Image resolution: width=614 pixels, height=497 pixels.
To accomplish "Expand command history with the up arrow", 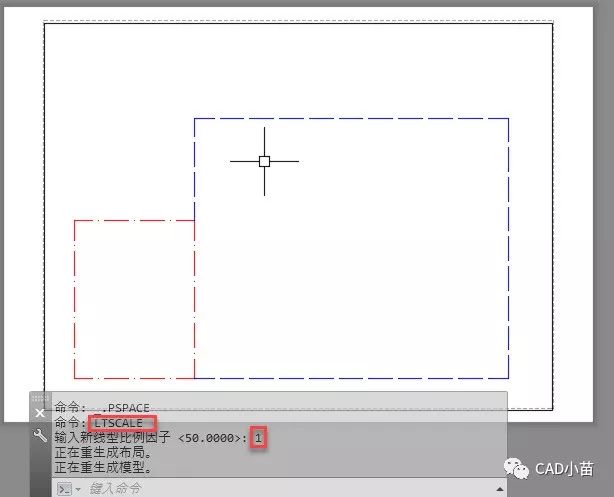I will click(x=497, y=488).
